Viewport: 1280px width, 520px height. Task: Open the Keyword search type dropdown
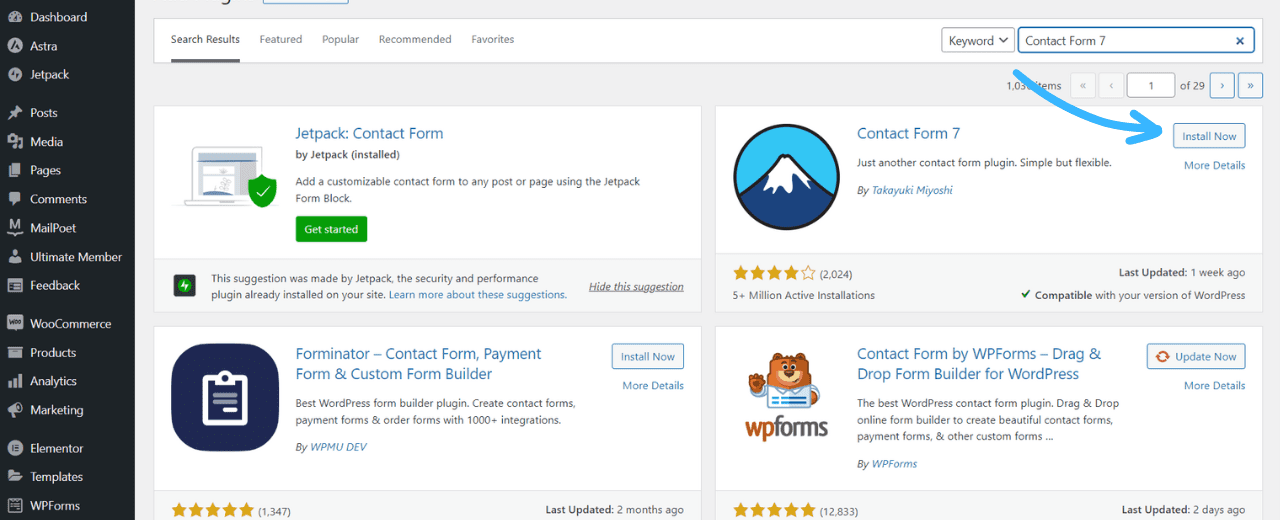point(978,41)
